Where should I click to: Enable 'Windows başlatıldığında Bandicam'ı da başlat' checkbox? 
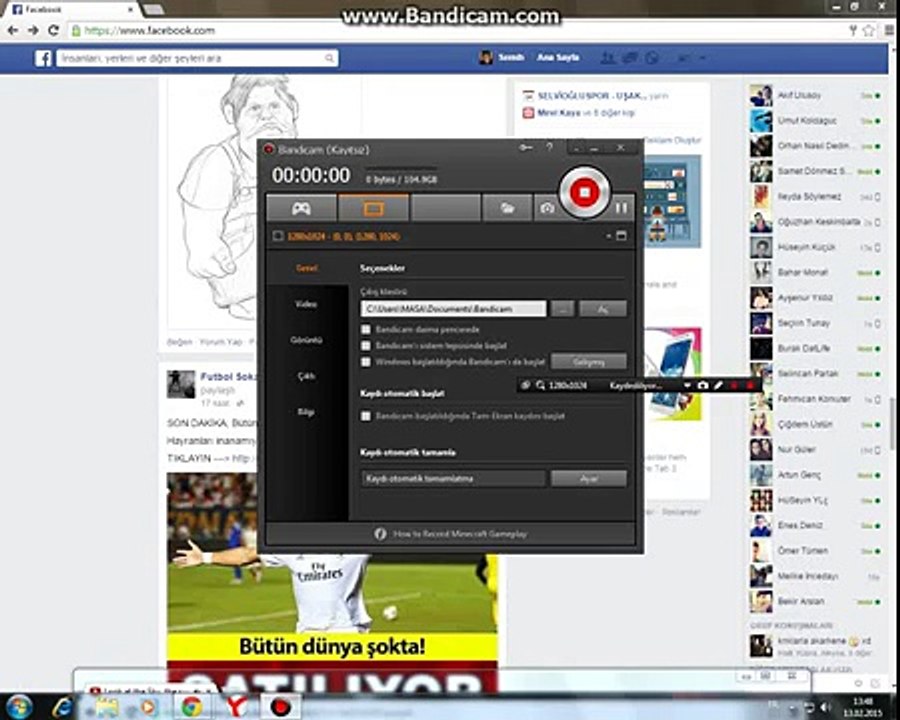[x=366, y=362]
